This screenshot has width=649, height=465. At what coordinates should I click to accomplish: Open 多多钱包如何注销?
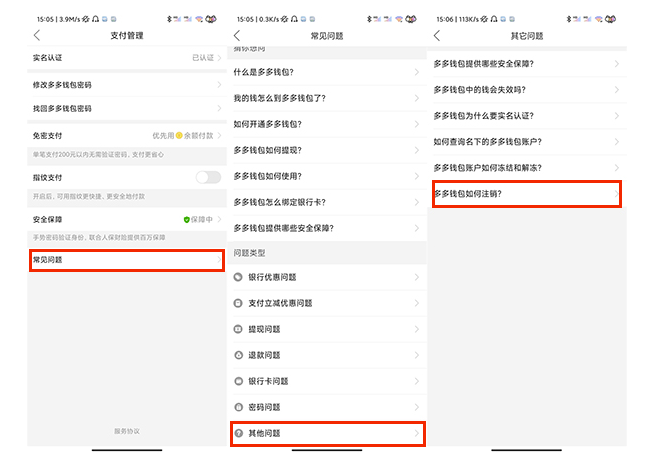tap(526, 194)
